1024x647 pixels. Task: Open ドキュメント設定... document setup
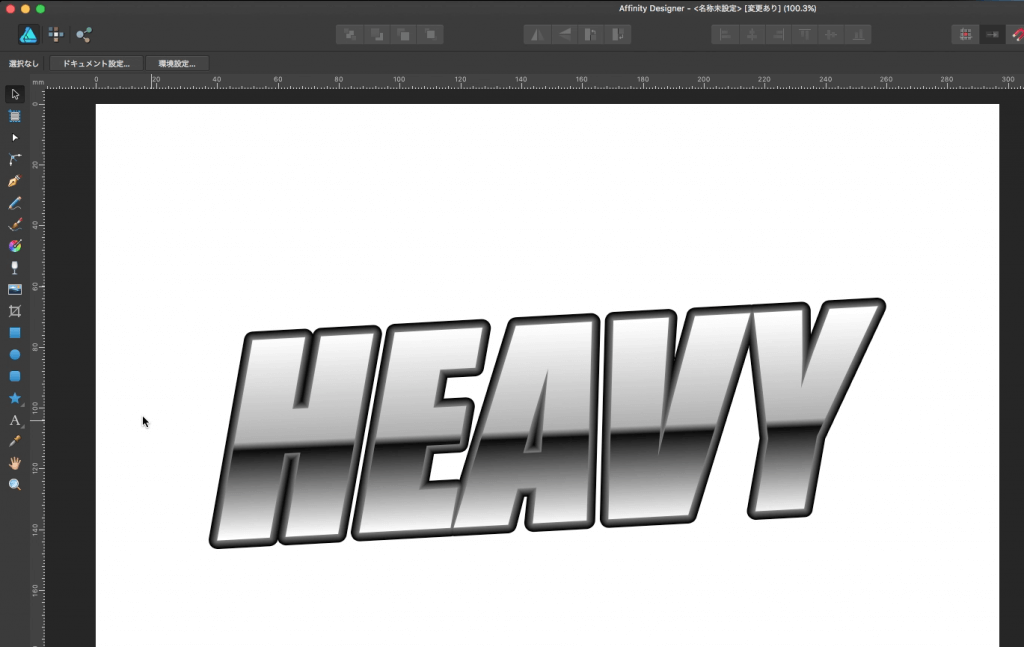[96, 63]
